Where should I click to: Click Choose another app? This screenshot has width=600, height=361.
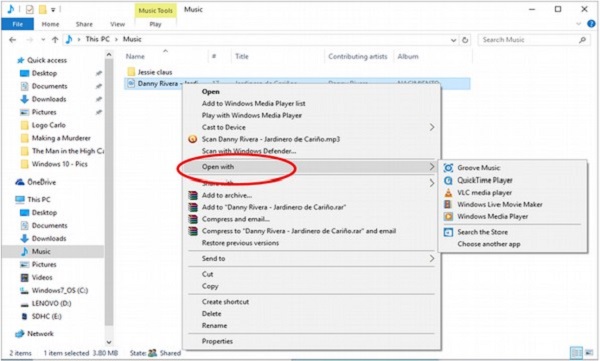pos(489,244)
